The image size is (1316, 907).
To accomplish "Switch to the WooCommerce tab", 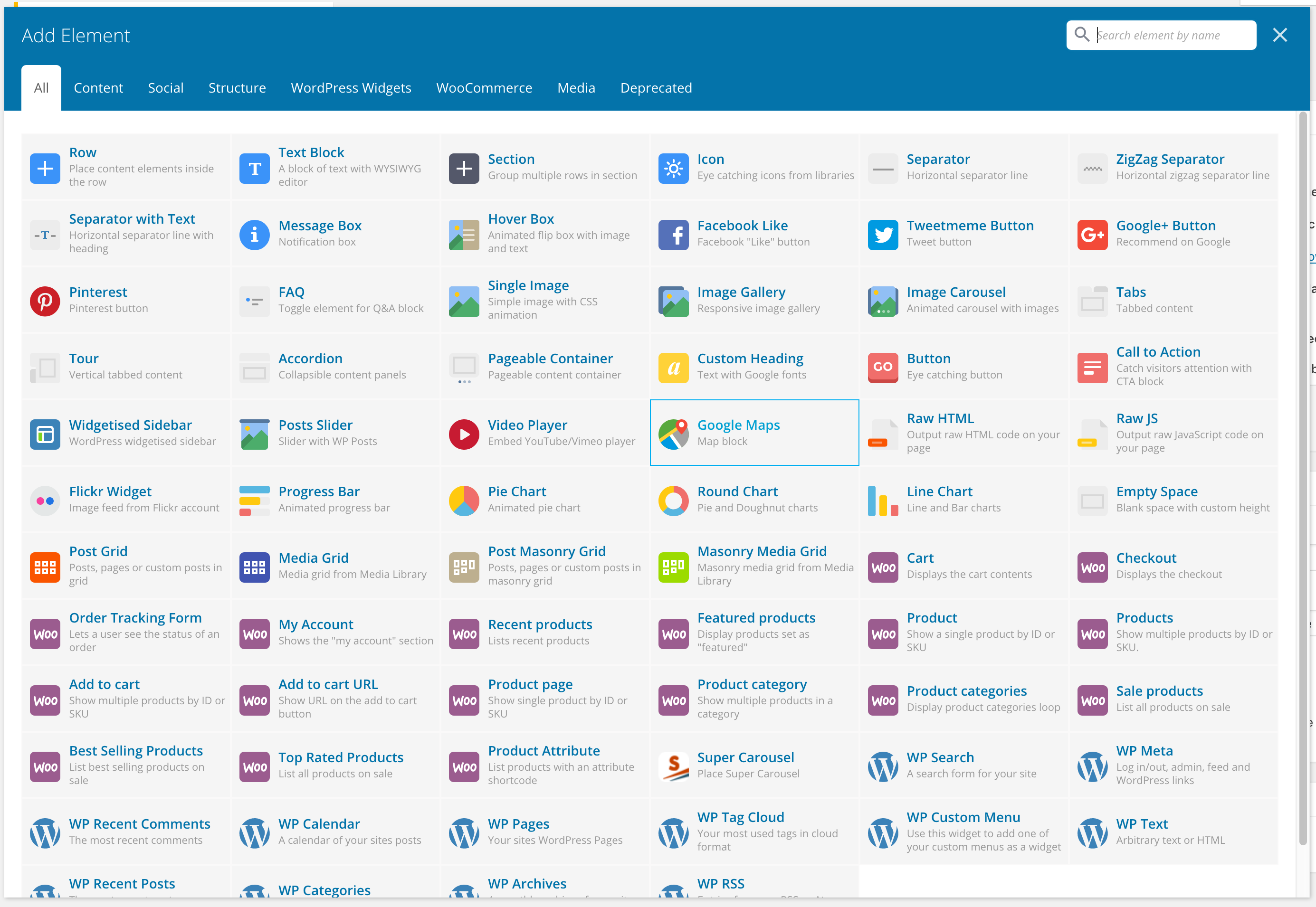I will tap(484, 88).
